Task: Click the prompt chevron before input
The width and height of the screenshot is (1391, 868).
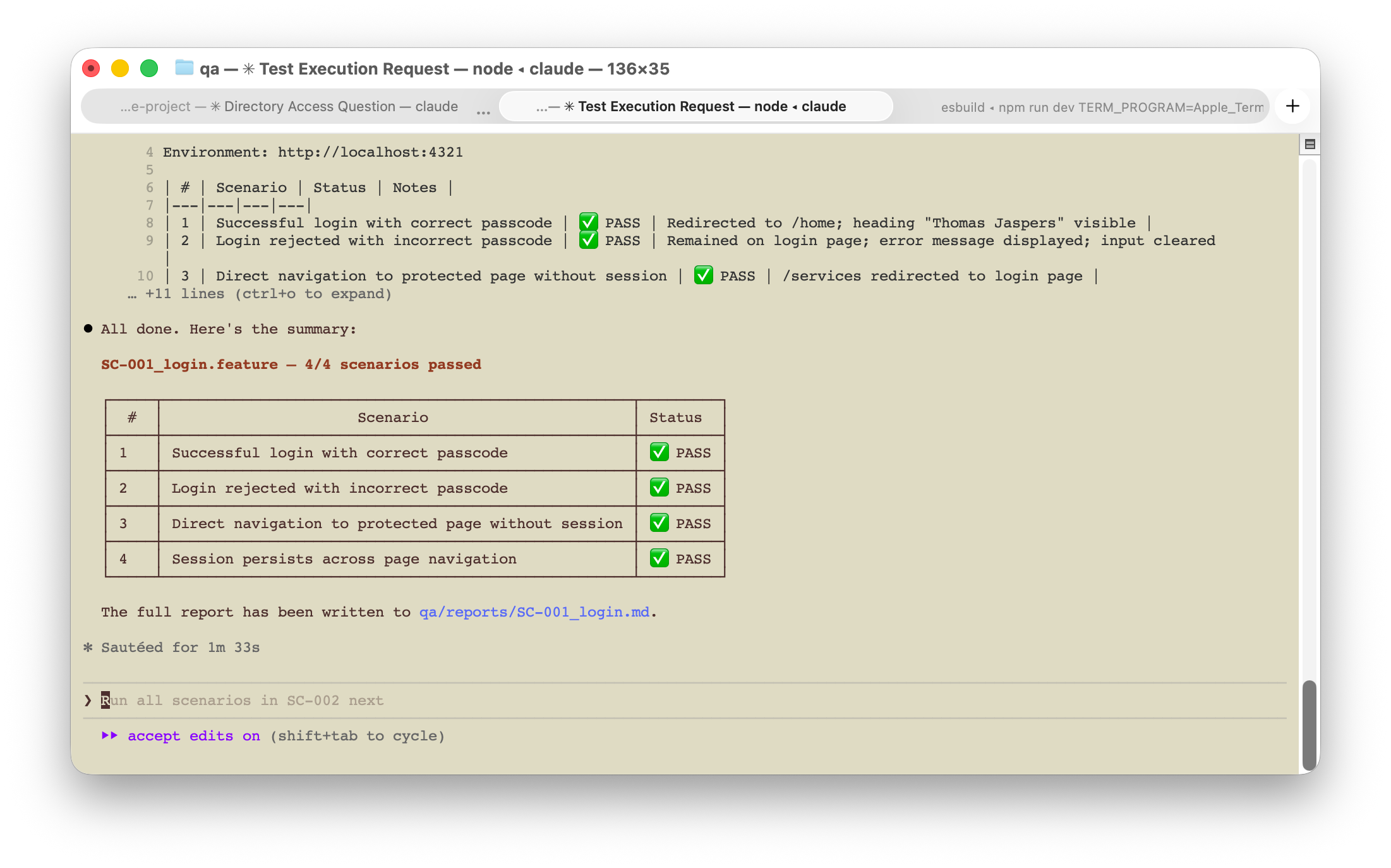Action: tap(88, 700)
